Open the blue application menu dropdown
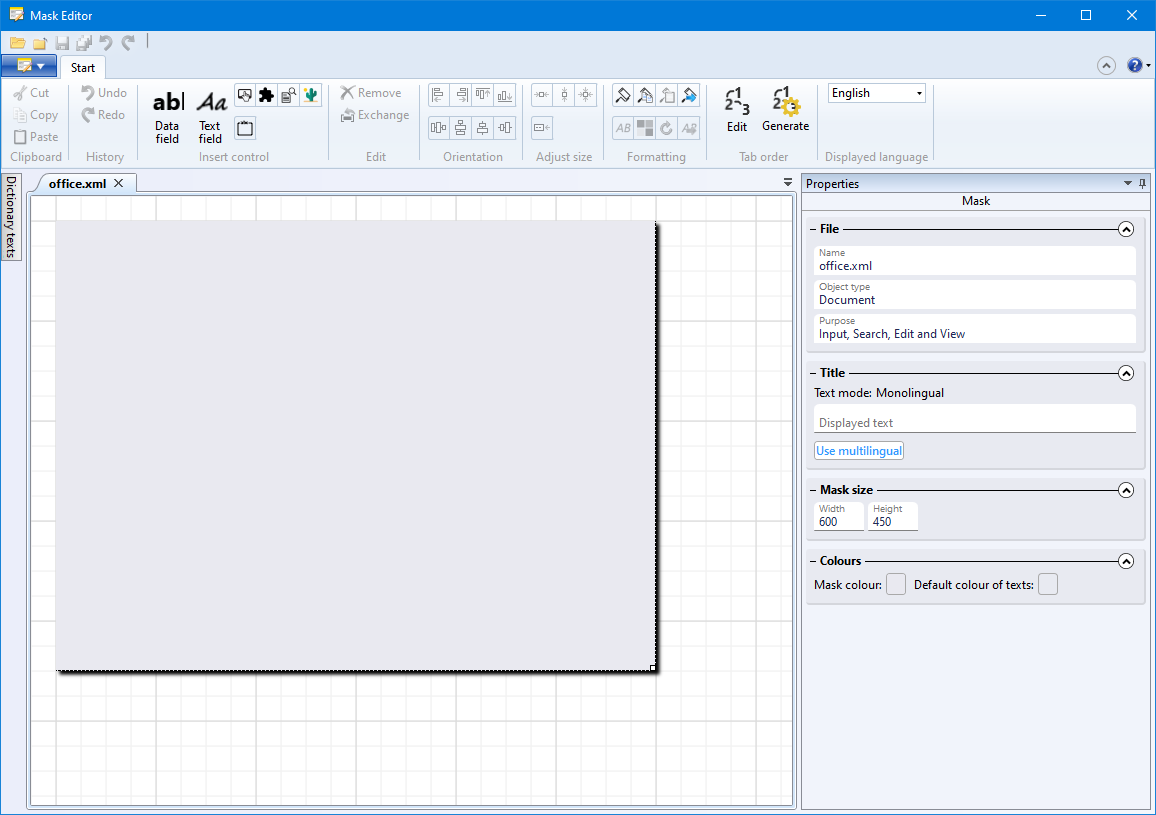This screenshot has width=1156, height=815. coord(29,66)
